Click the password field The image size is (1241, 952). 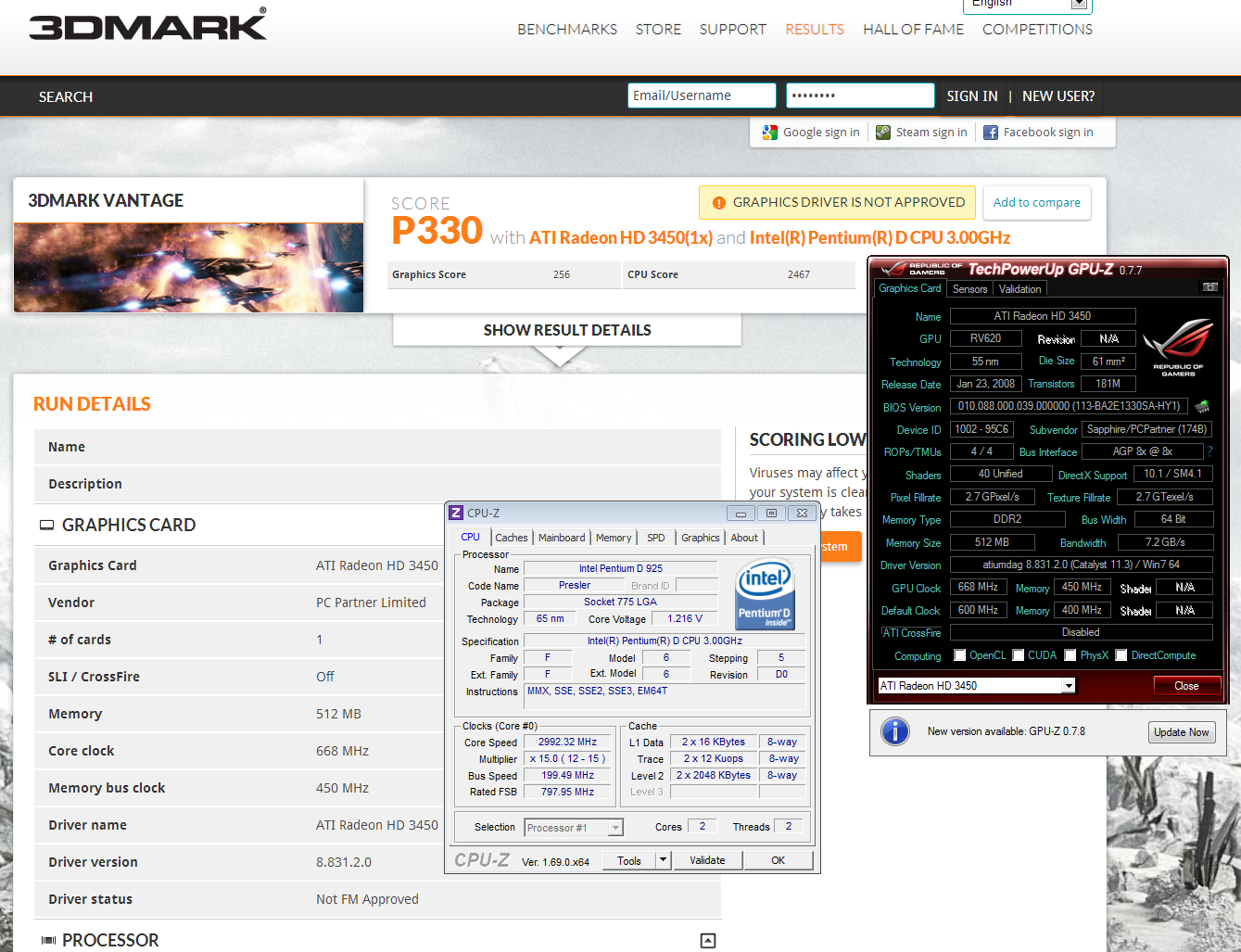860,95
